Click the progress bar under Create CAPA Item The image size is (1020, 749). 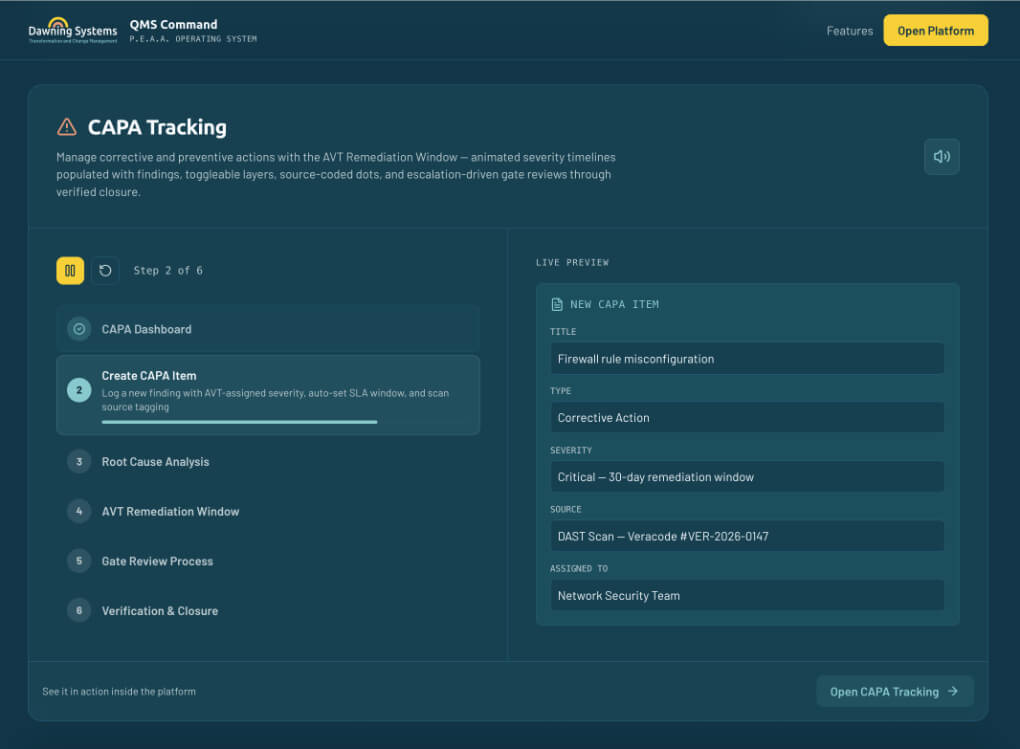pyautogui.click(x=238, y=423)
